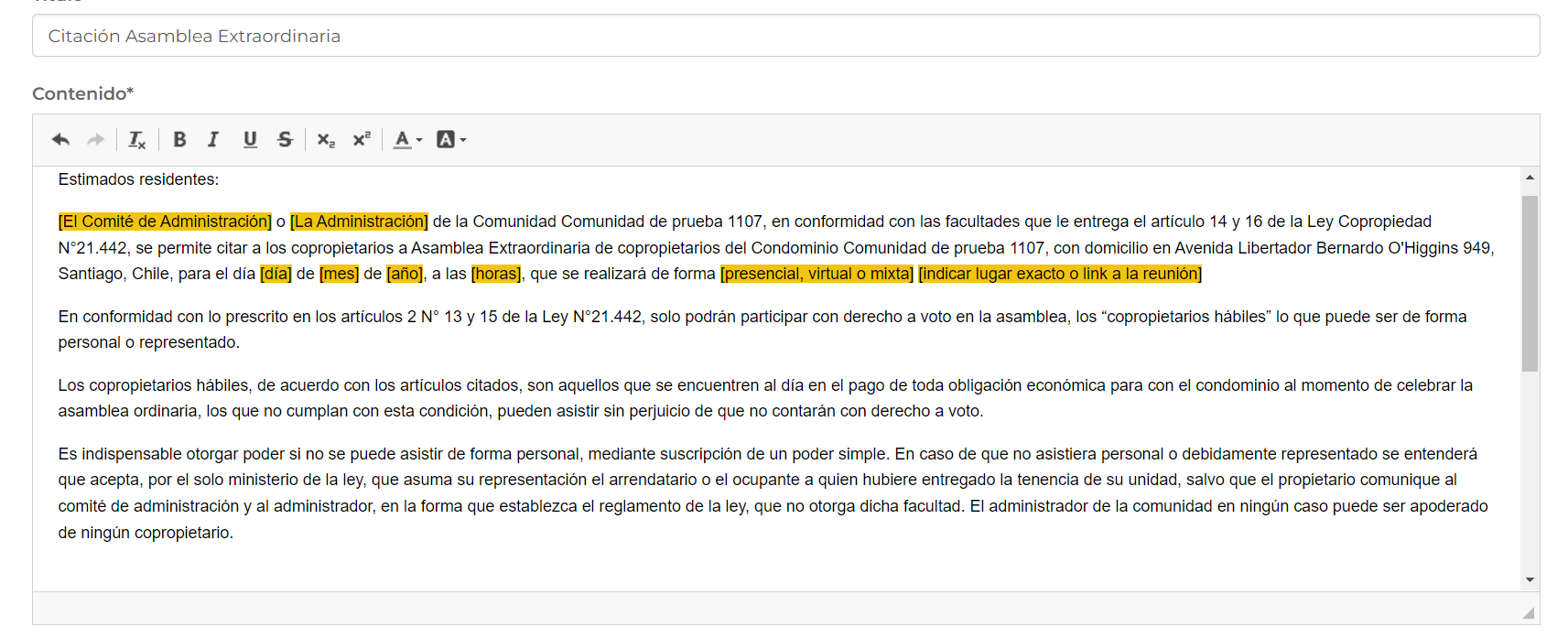Viewport: 1568px width, 638px height.
Task: Open the background color dropdown
Action: tap(451, 140)
